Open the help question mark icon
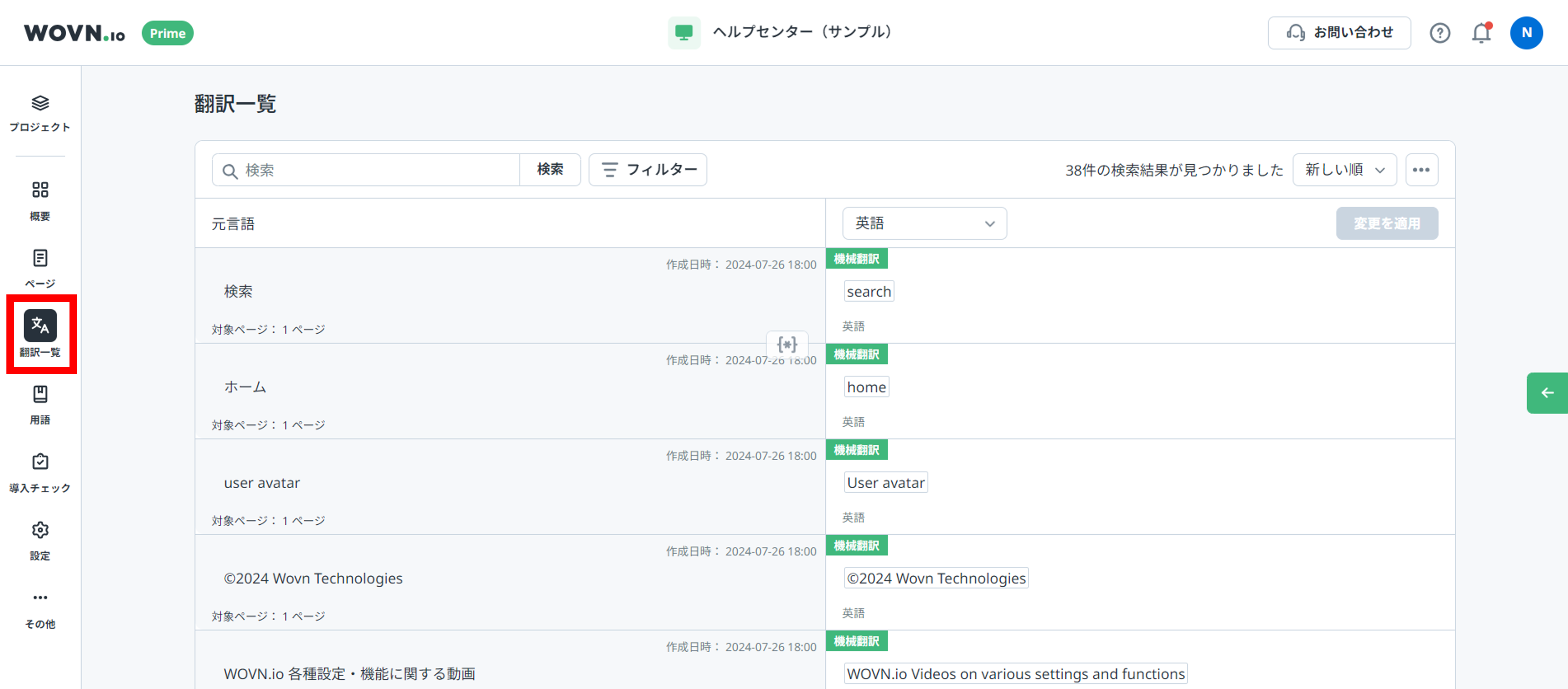 coord(1440,33)
